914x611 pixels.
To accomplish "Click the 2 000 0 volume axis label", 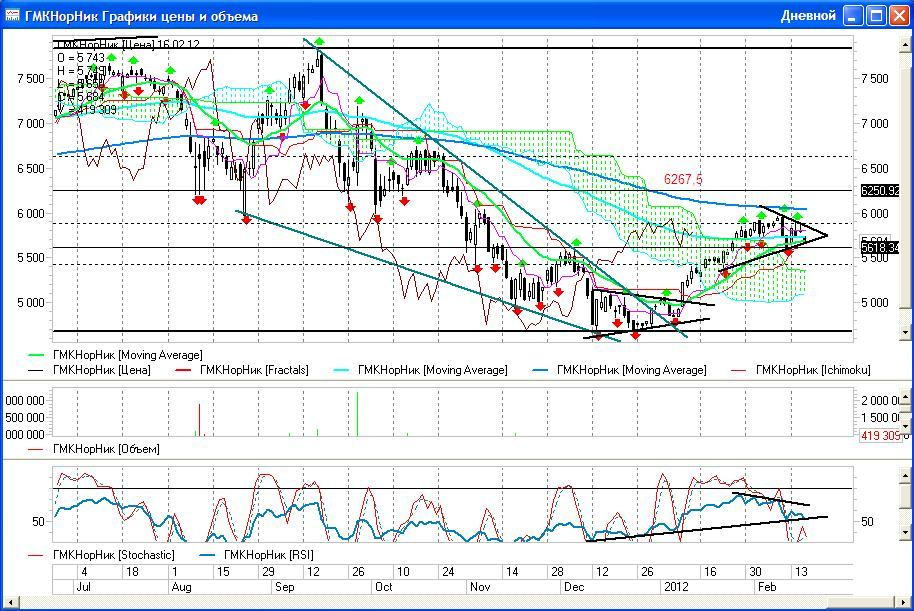I will (880, 400).
